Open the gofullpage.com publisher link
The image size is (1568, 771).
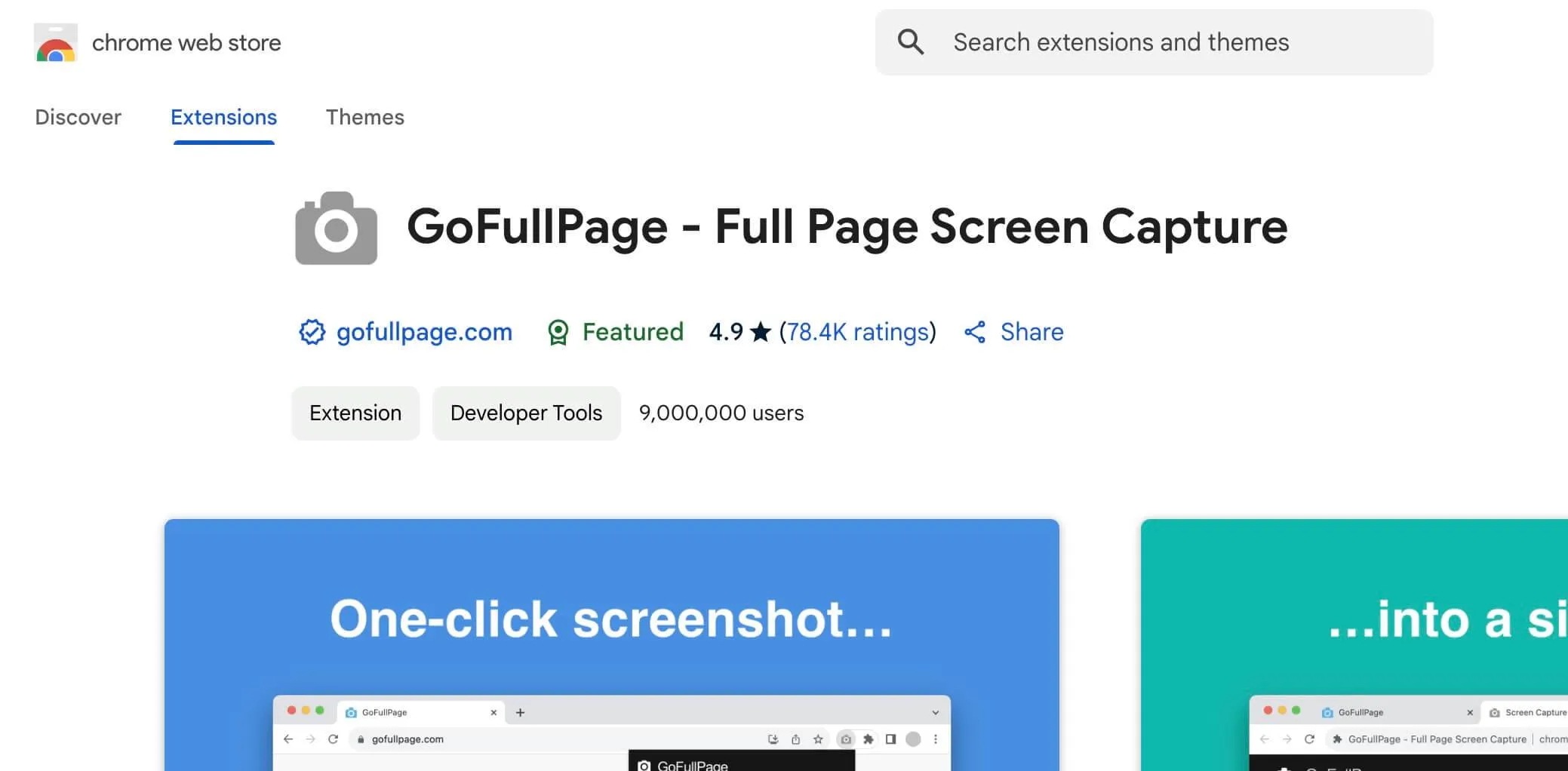pos(424,332)
